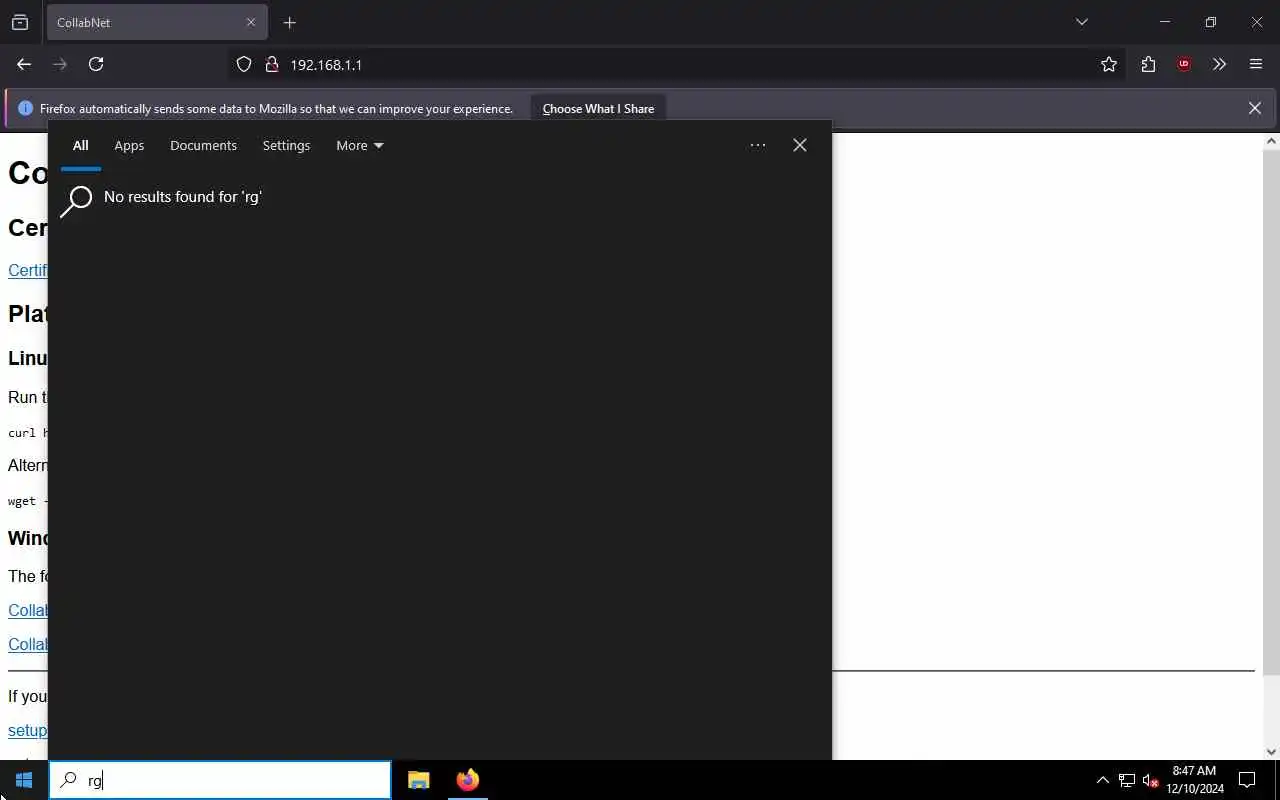Bookmark this page with the star
Image resolution: width=1280 pixels, height=800 pixels.
[1109, 64]
